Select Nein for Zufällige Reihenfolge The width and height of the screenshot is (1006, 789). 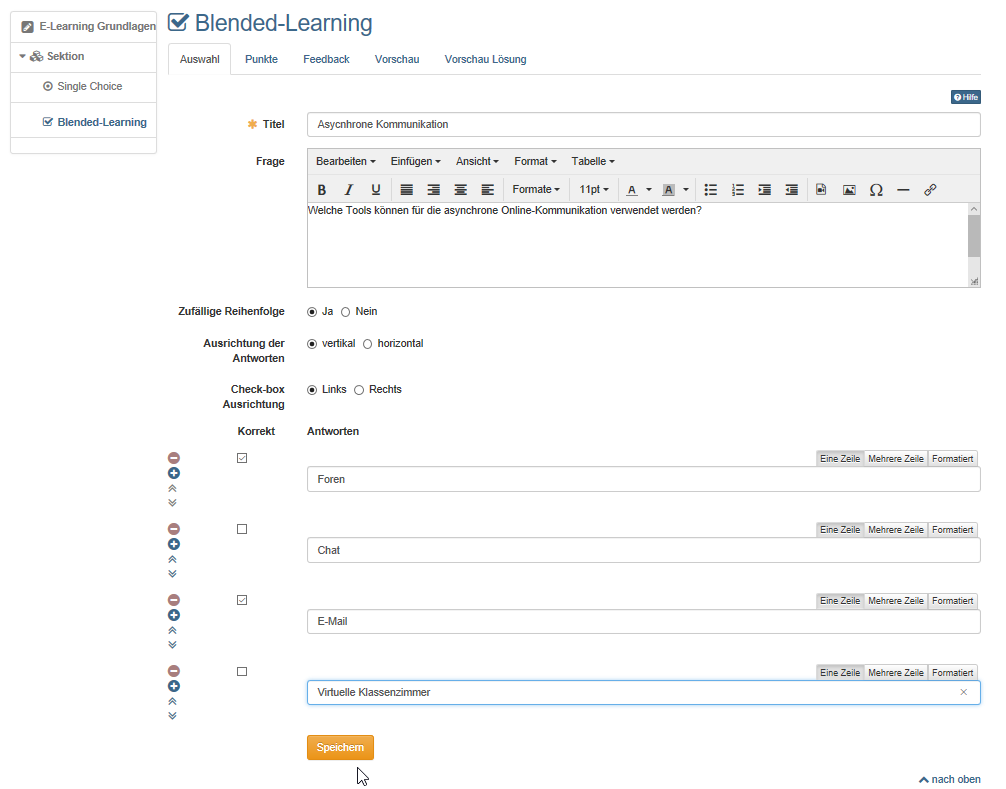(x=346, y=312)
